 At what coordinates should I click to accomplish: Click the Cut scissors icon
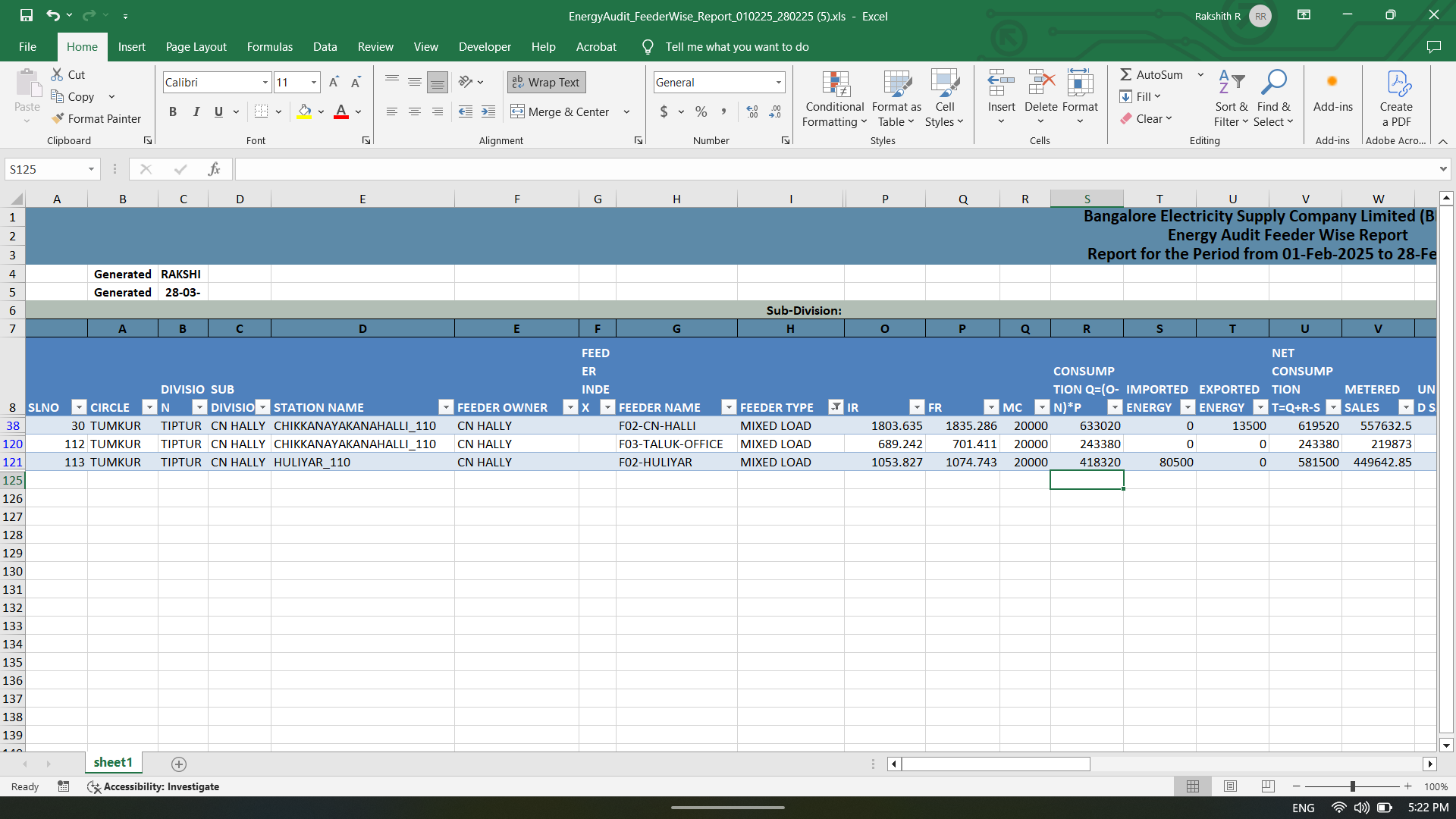(57, 74)
